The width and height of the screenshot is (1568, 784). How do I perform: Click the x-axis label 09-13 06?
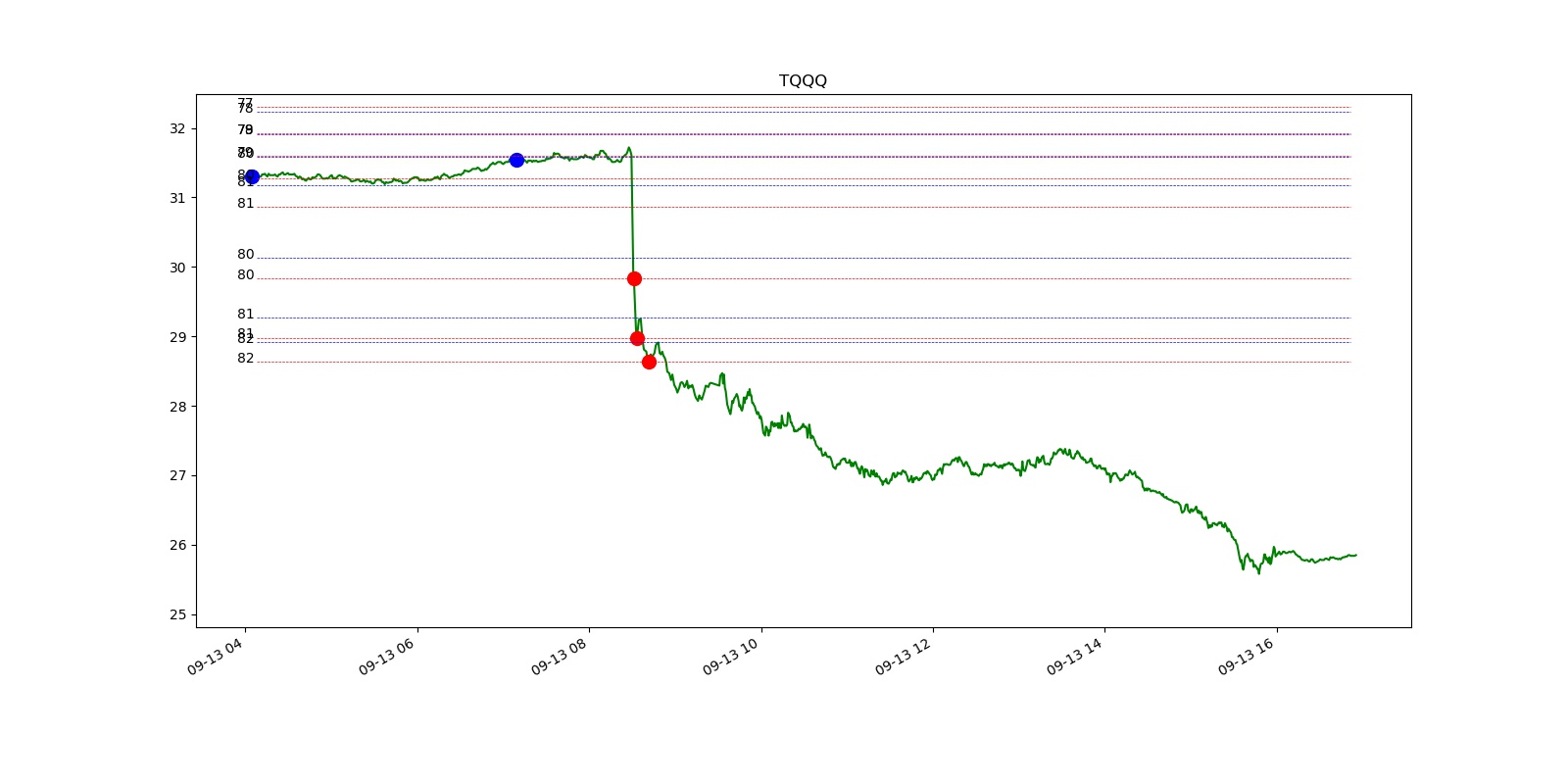tap(386, 657)
